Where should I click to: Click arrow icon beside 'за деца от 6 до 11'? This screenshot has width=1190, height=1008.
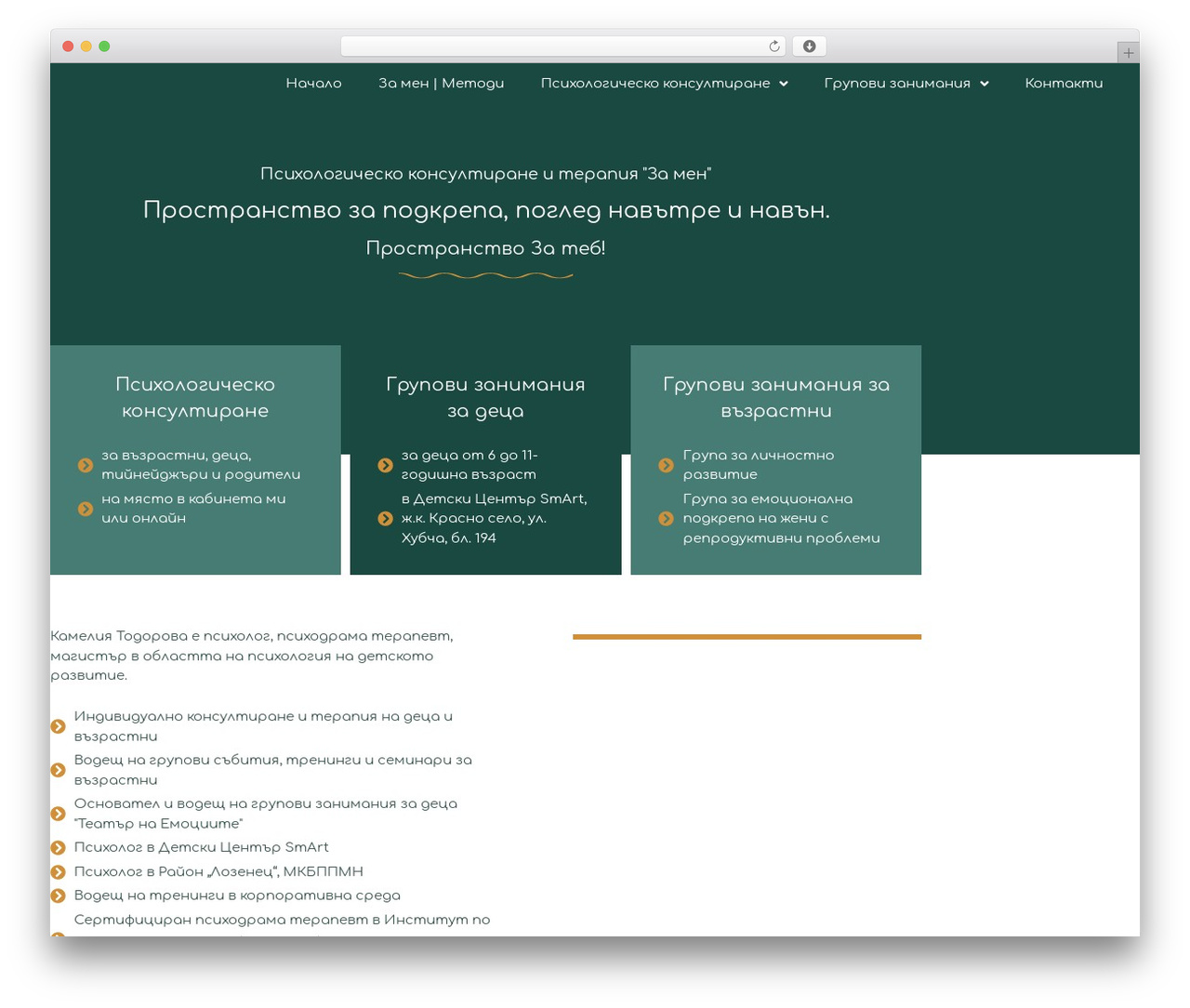point(386,465)
